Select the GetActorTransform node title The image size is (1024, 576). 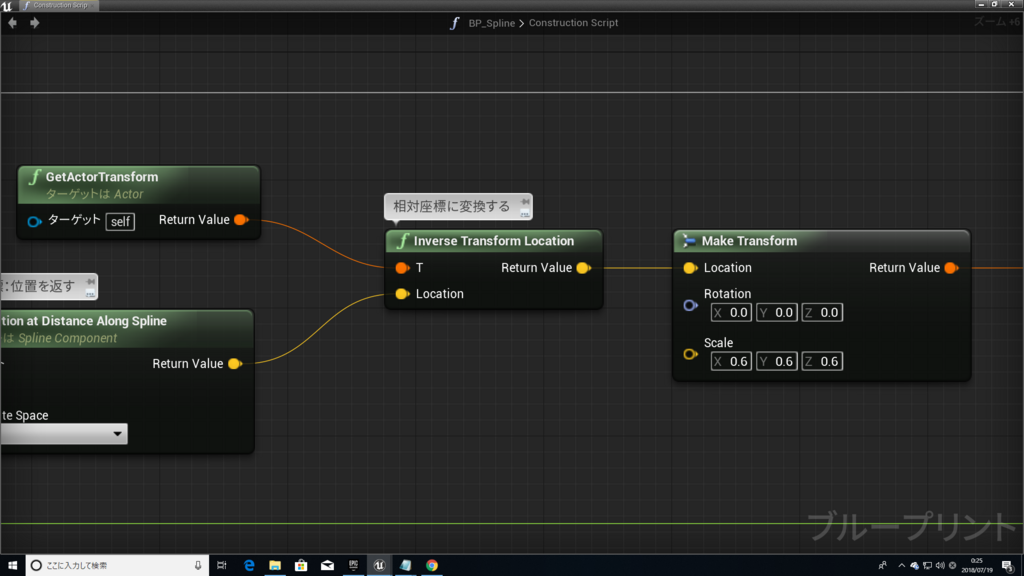click(102, 177)
